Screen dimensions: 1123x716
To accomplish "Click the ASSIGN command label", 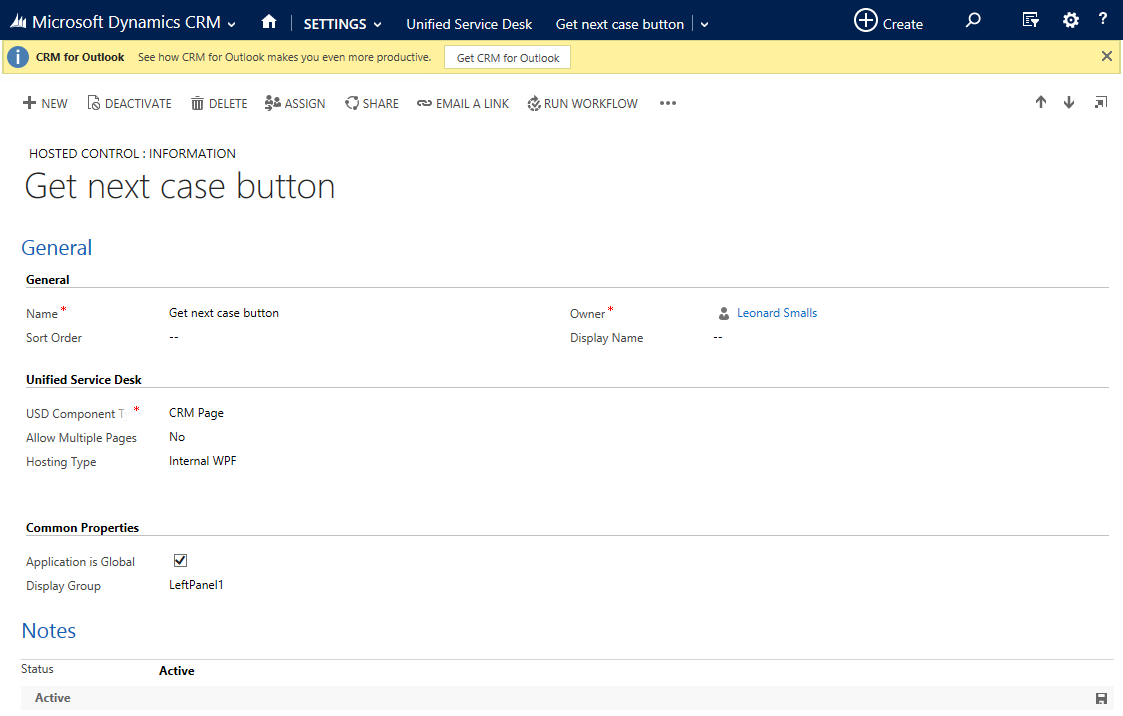I will coord(304,104).
